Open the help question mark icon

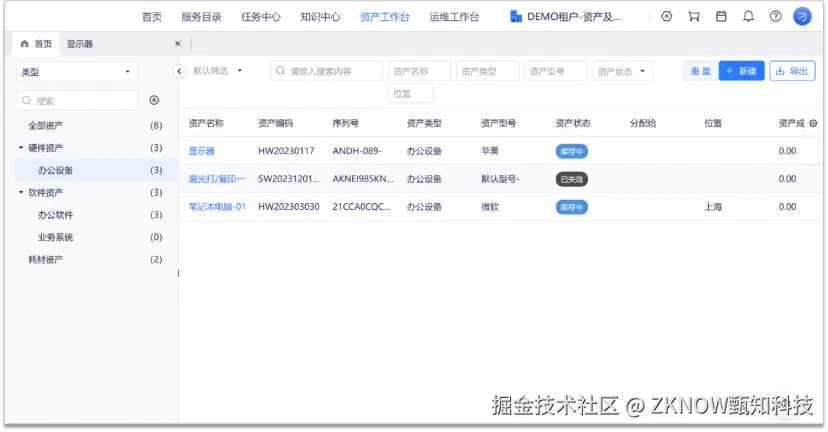click(775, 16)
